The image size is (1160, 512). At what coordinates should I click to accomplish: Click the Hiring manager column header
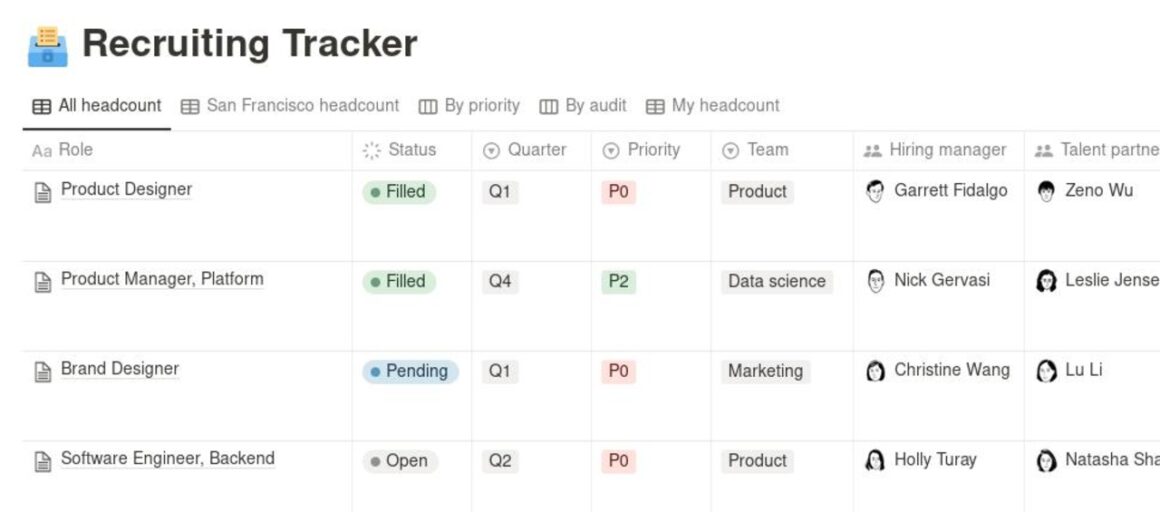click(x=936, y=150)
